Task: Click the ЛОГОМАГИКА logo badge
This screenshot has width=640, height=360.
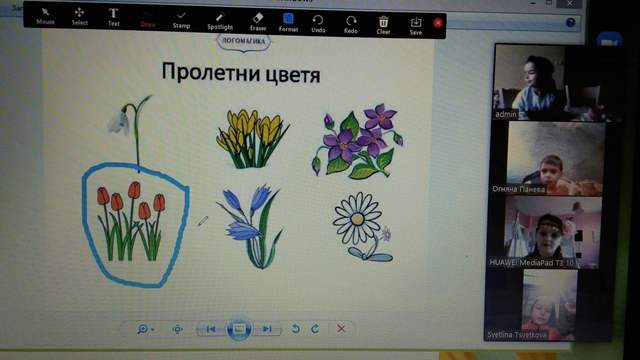Action: click(244, 42)
